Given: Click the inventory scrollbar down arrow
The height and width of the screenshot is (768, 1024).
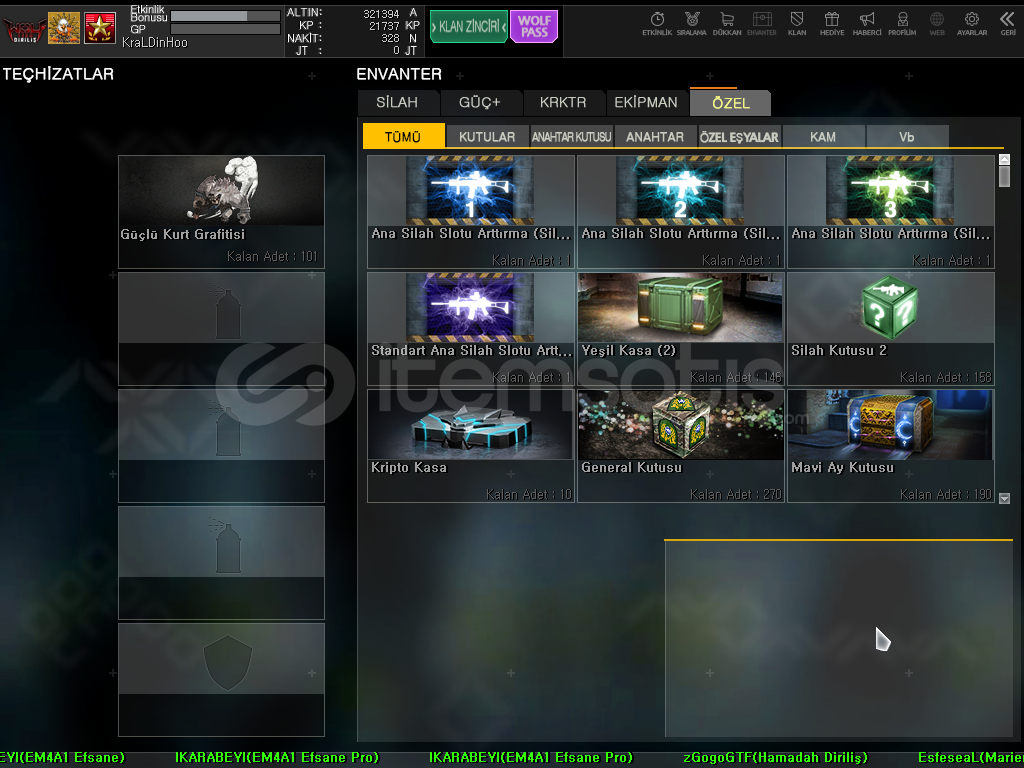Looking at the screenshot, I should point(1004,498).
